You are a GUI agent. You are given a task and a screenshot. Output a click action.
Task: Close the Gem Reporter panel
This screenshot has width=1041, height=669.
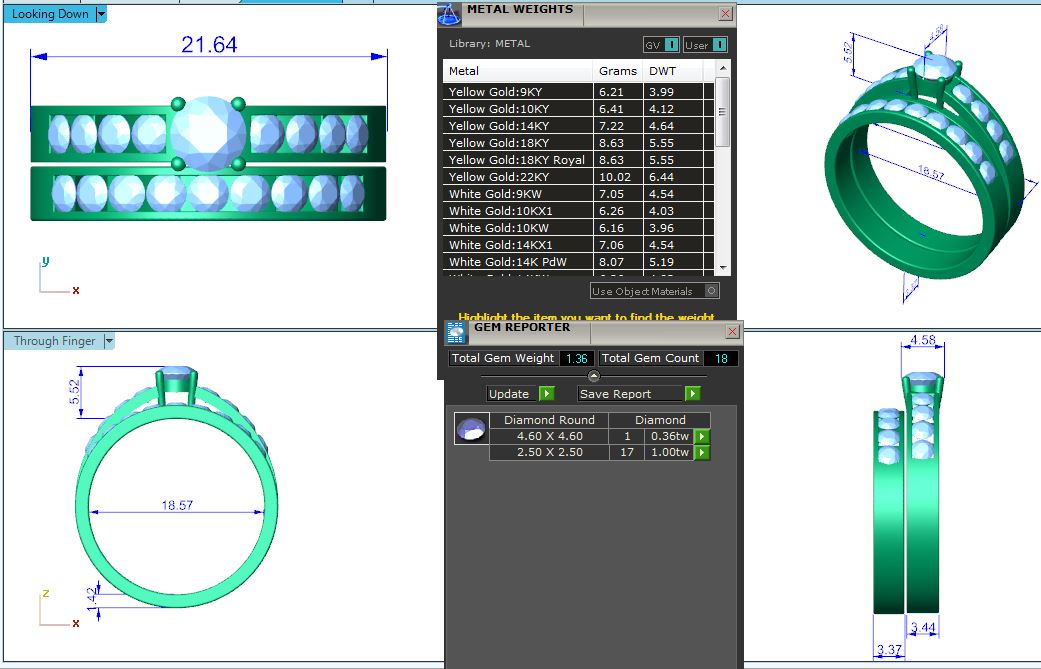pyautogui.click(x=732, y=332)
